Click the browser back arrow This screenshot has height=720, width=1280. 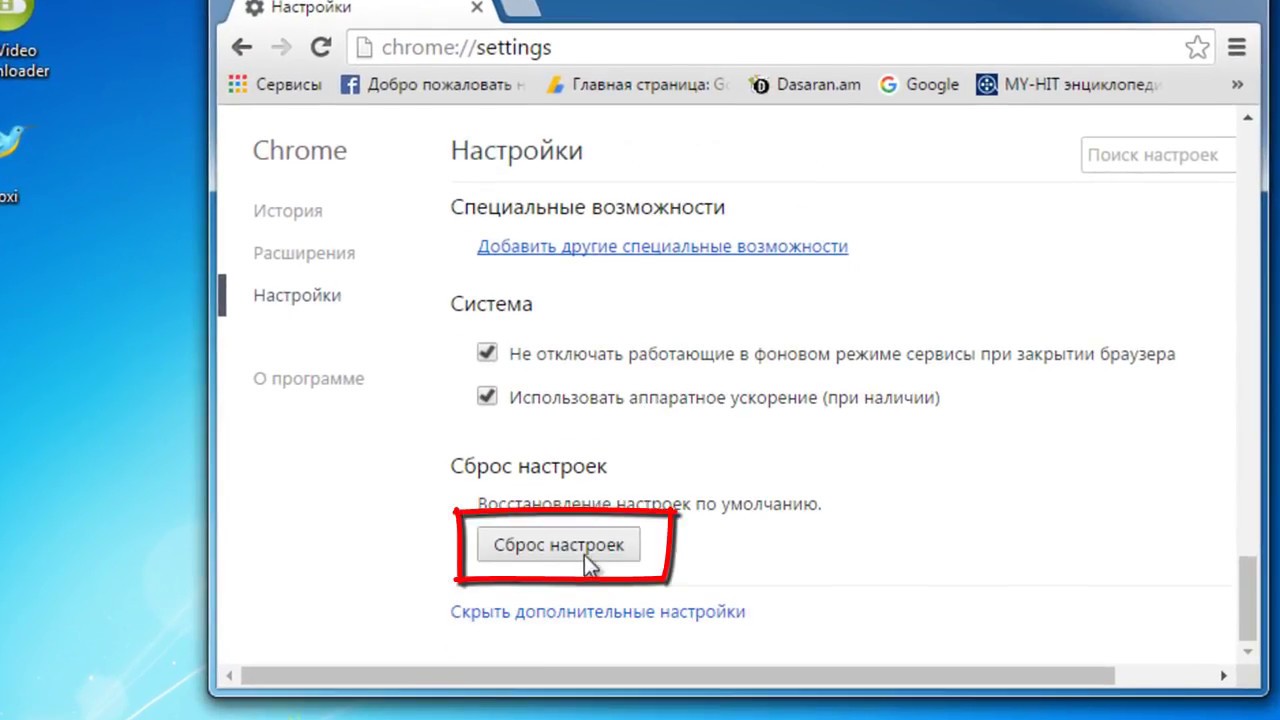point(241,47)
